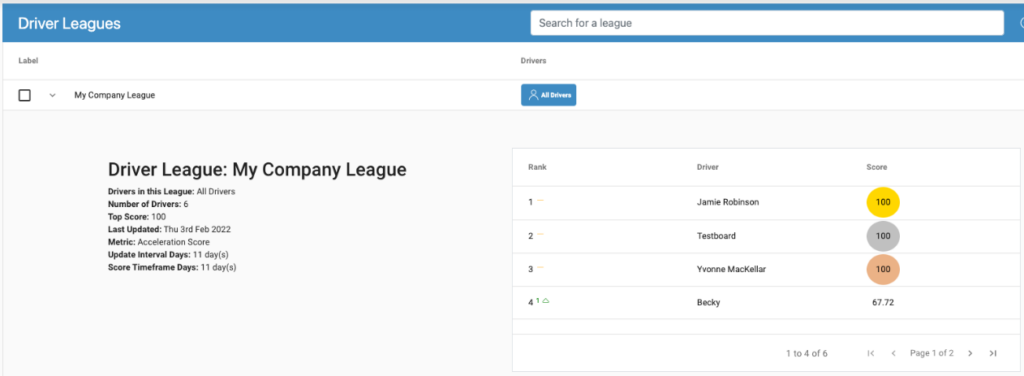Click the Driver column header
The image size is (1024, 376).
point(708,167)
